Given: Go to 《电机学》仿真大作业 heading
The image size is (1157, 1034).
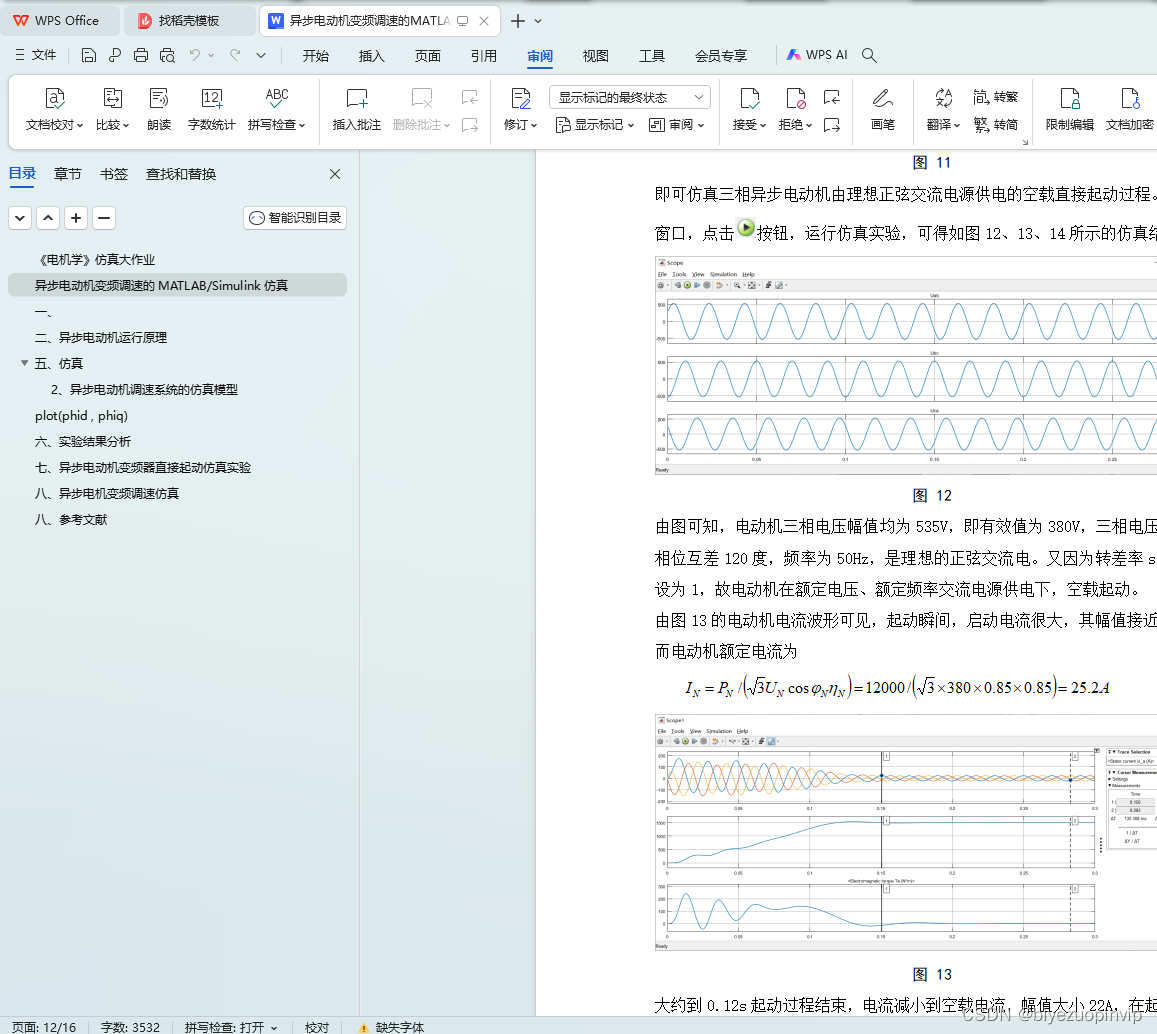Looking at the screenshot, I should pos(95,260).
